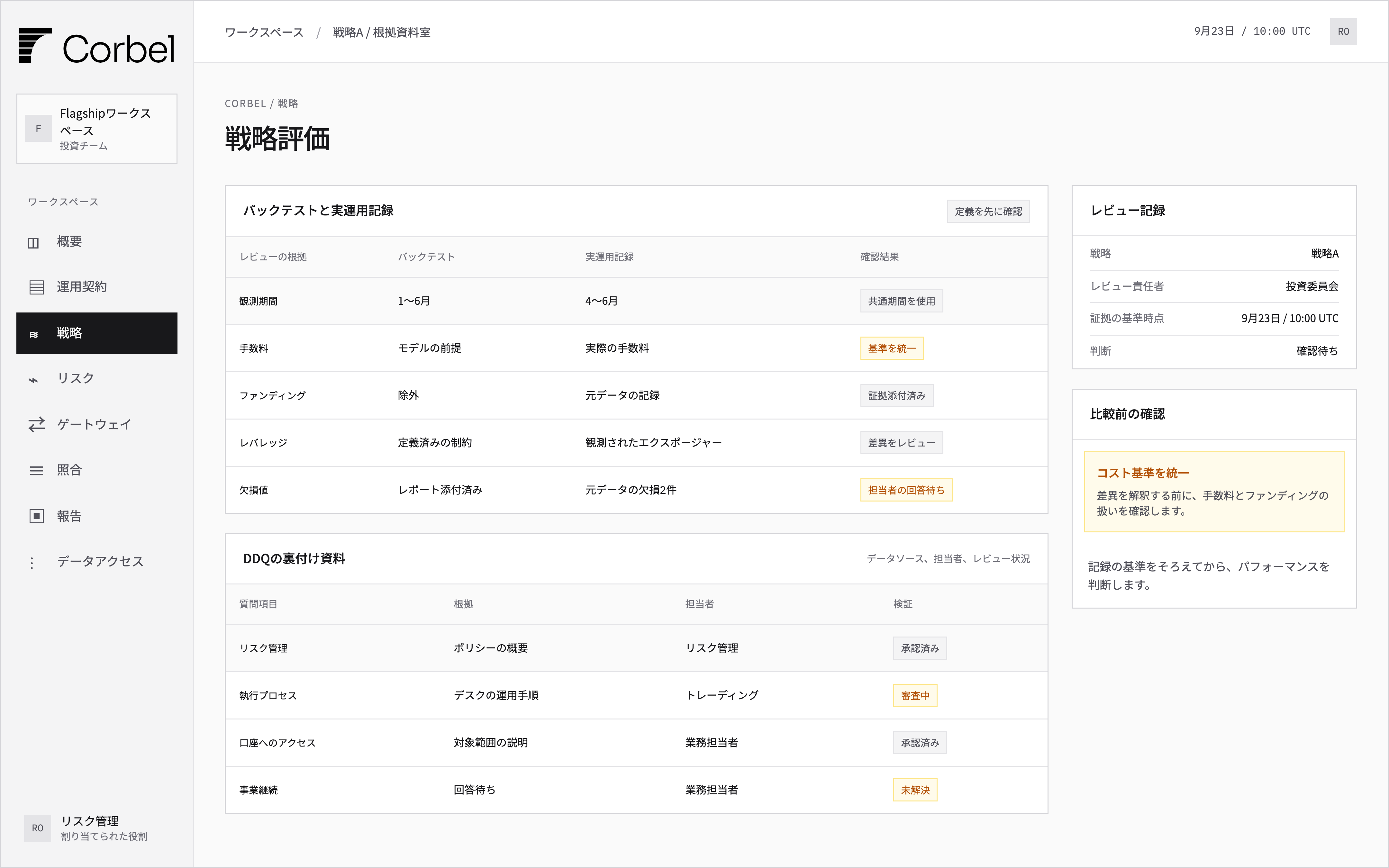Go to the リスク section
The image size is (1389, 868).
coord(96,378)
